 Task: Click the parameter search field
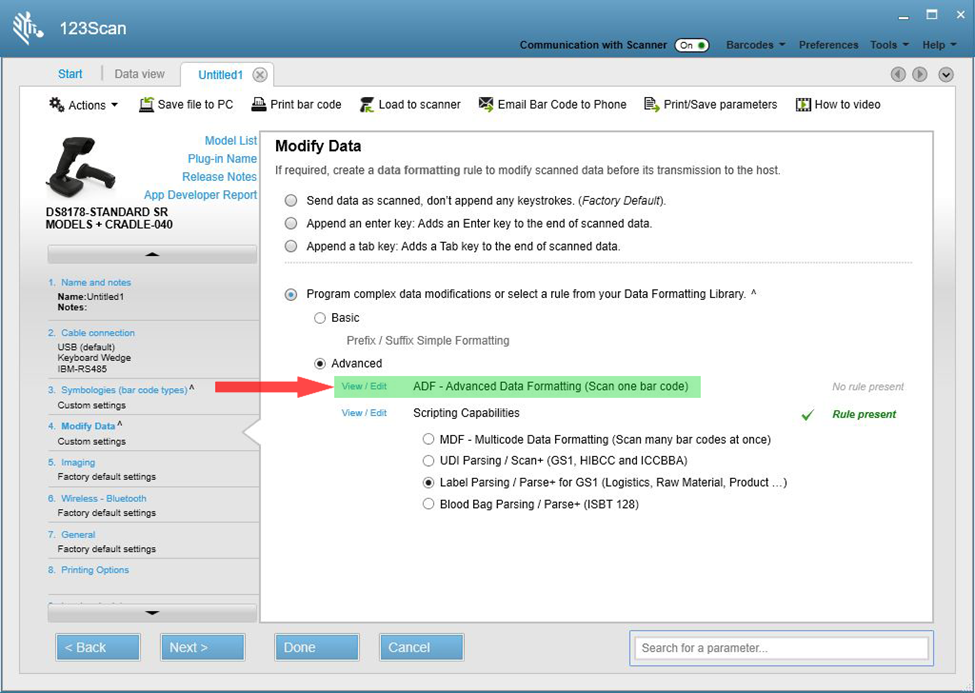point(780,648)
